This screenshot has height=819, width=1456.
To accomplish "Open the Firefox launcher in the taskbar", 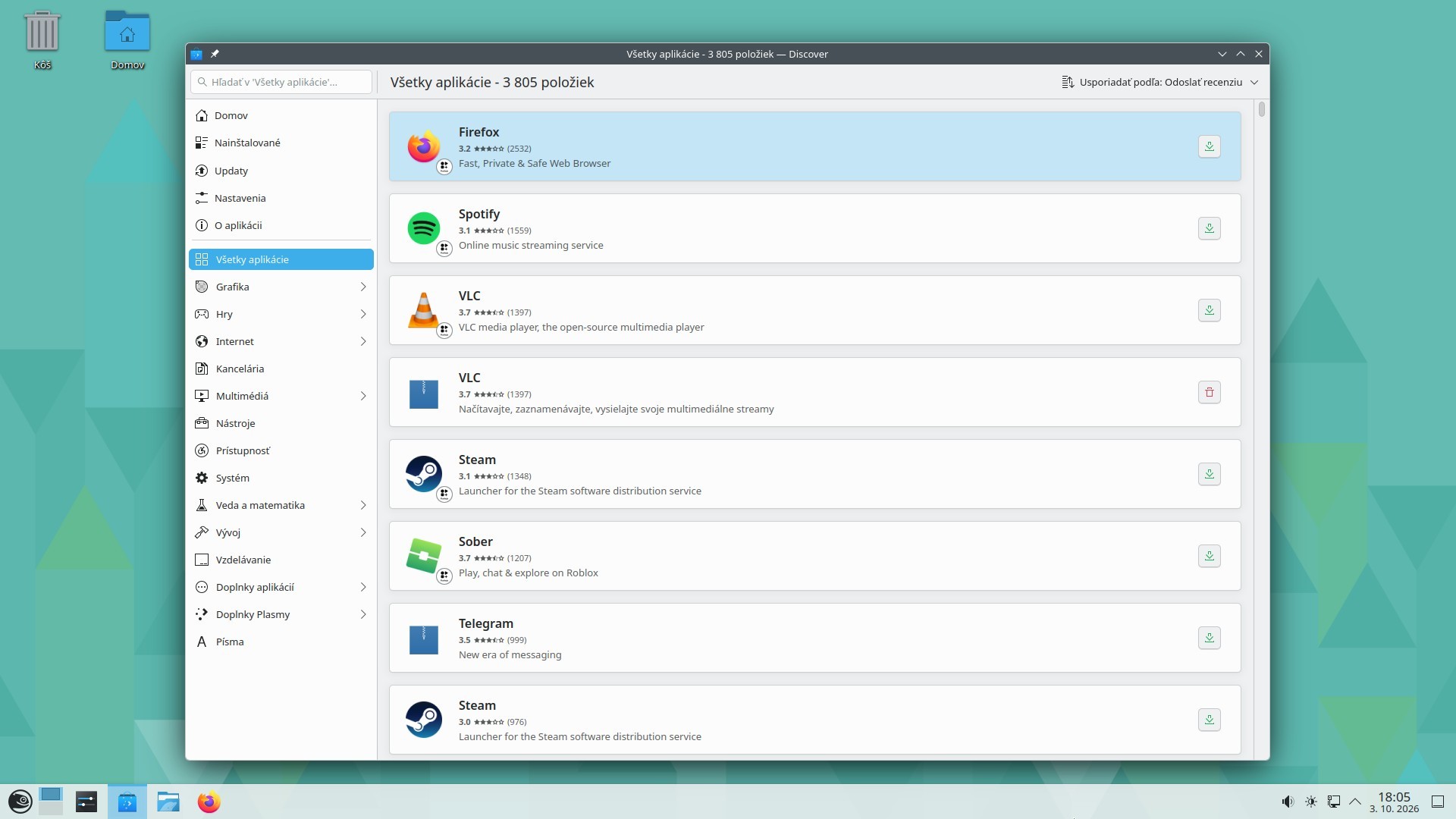I will [209, 802].
